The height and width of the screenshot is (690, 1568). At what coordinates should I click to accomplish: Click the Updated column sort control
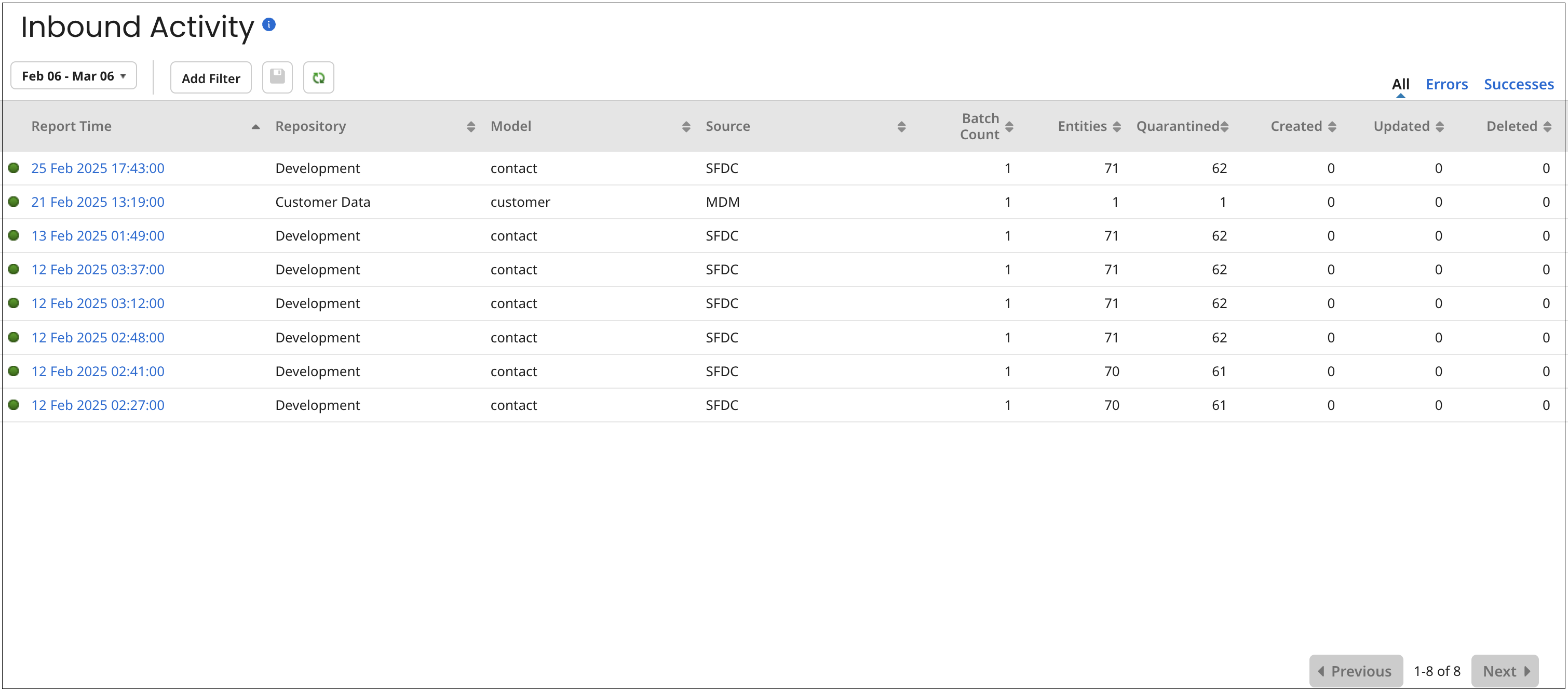pos(1440,126)
